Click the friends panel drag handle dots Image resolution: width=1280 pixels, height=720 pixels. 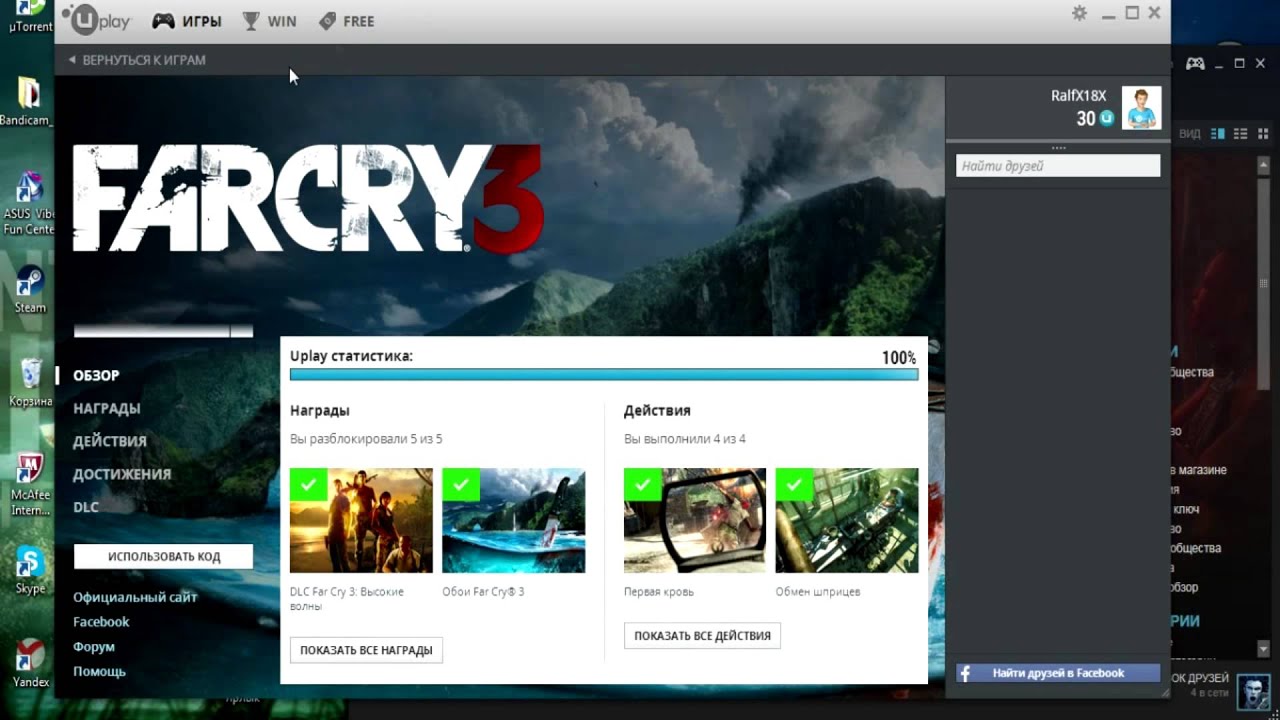[1058, 148]
